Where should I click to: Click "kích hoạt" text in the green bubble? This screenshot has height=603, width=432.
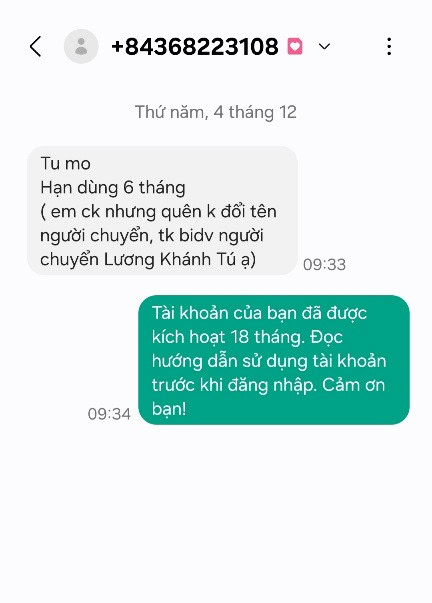[188, 337]
